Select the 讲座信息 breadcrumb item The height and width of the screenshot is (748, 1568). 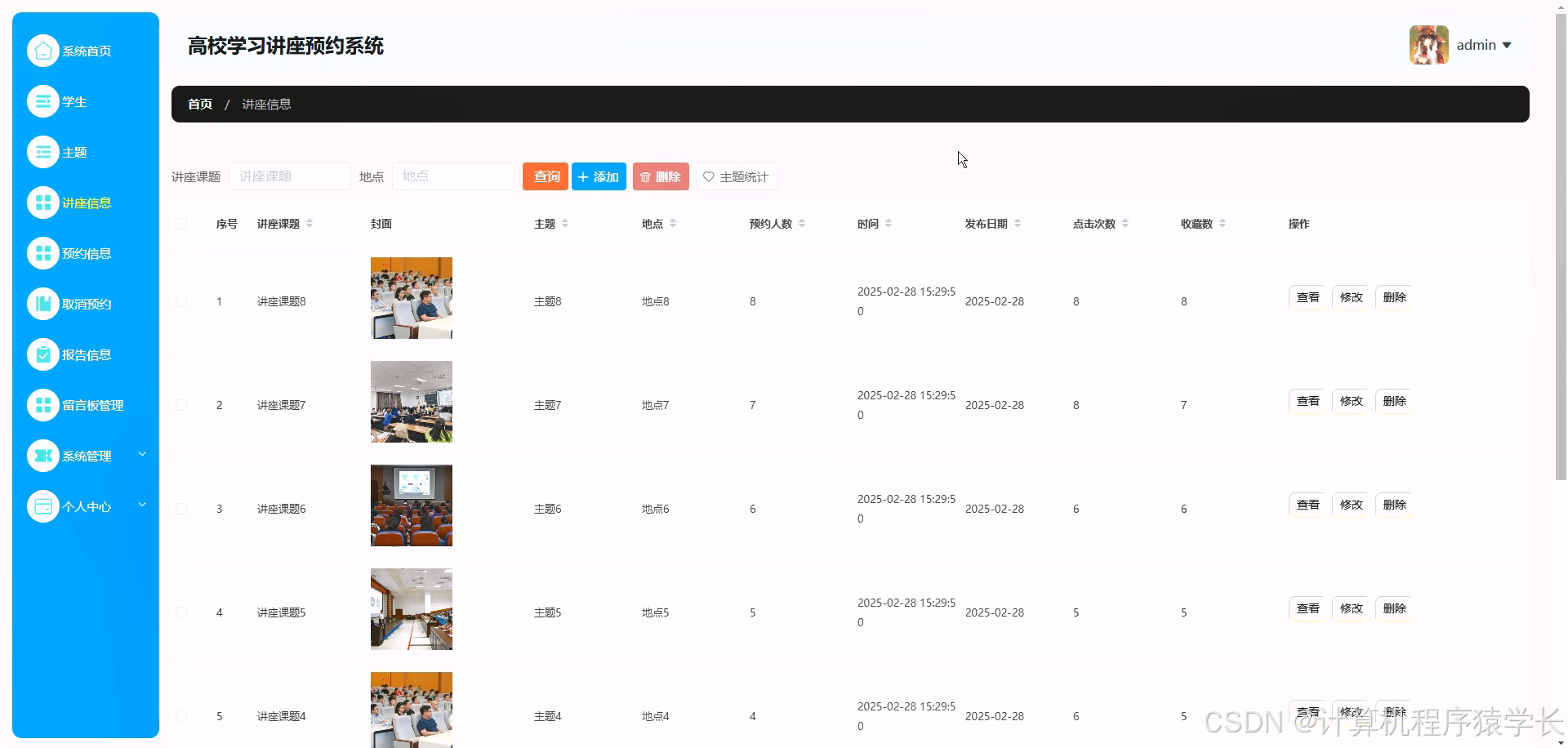(266, 104)
